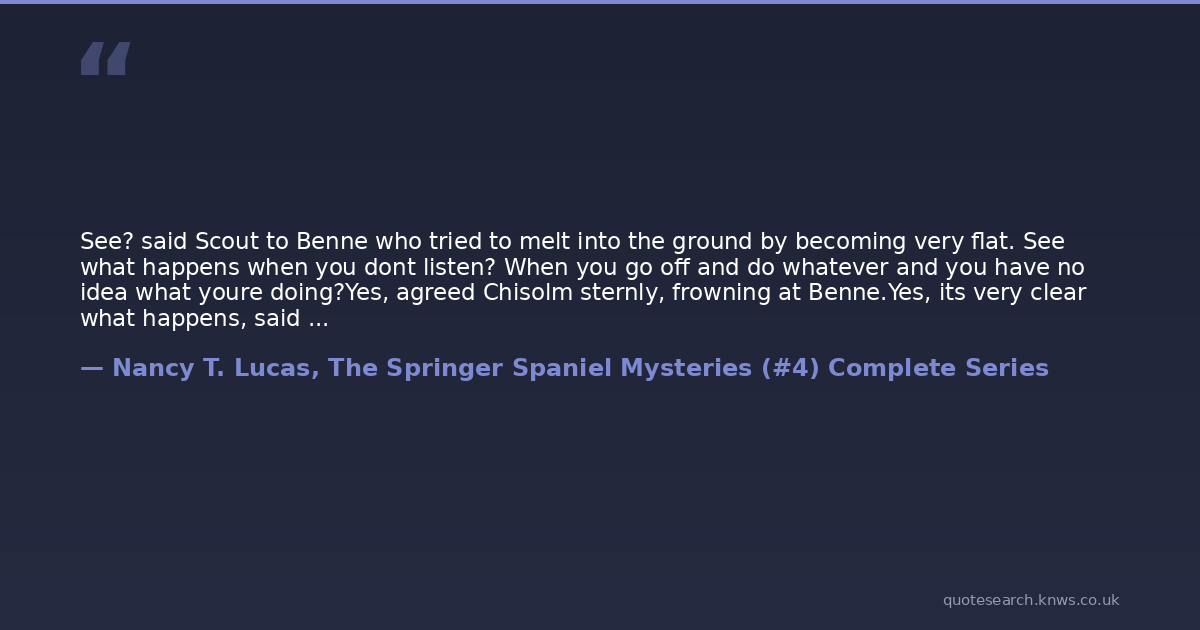This screenshot has width=1200, height=630.
Task: Click the quote line starting "what happens when"
Action: pyautogui.click(x=582, y=268)
